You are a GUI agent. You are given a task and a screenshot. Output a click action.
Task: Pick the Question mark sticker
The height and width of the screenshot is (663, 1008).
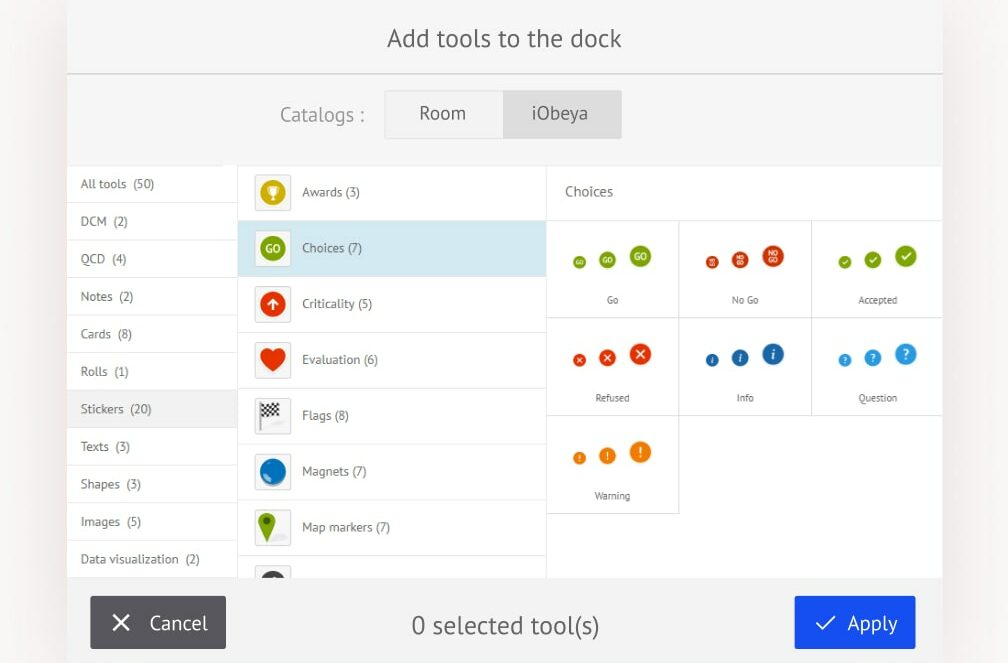(877, 367)
